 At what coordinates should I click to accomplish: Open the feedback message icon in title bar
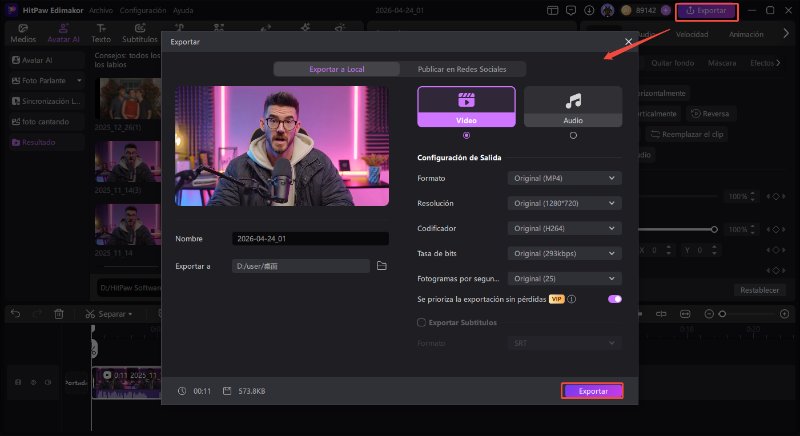pos(571,10)
